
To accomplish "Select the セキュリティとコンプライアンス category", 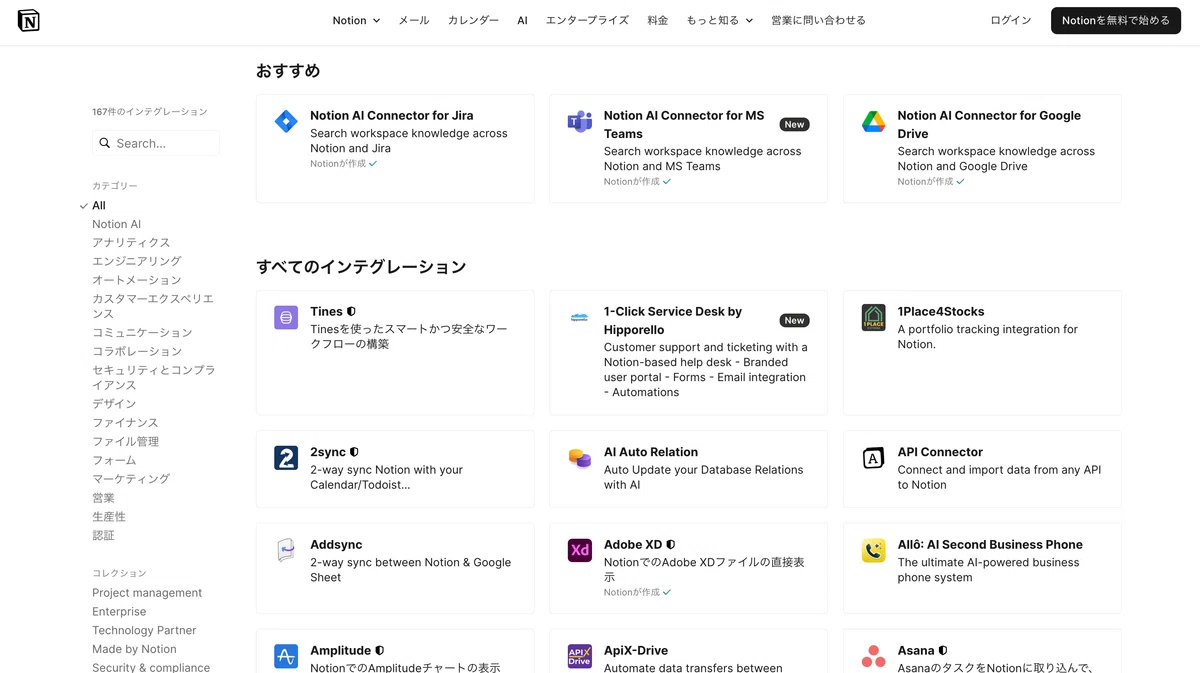I will 154,377.
